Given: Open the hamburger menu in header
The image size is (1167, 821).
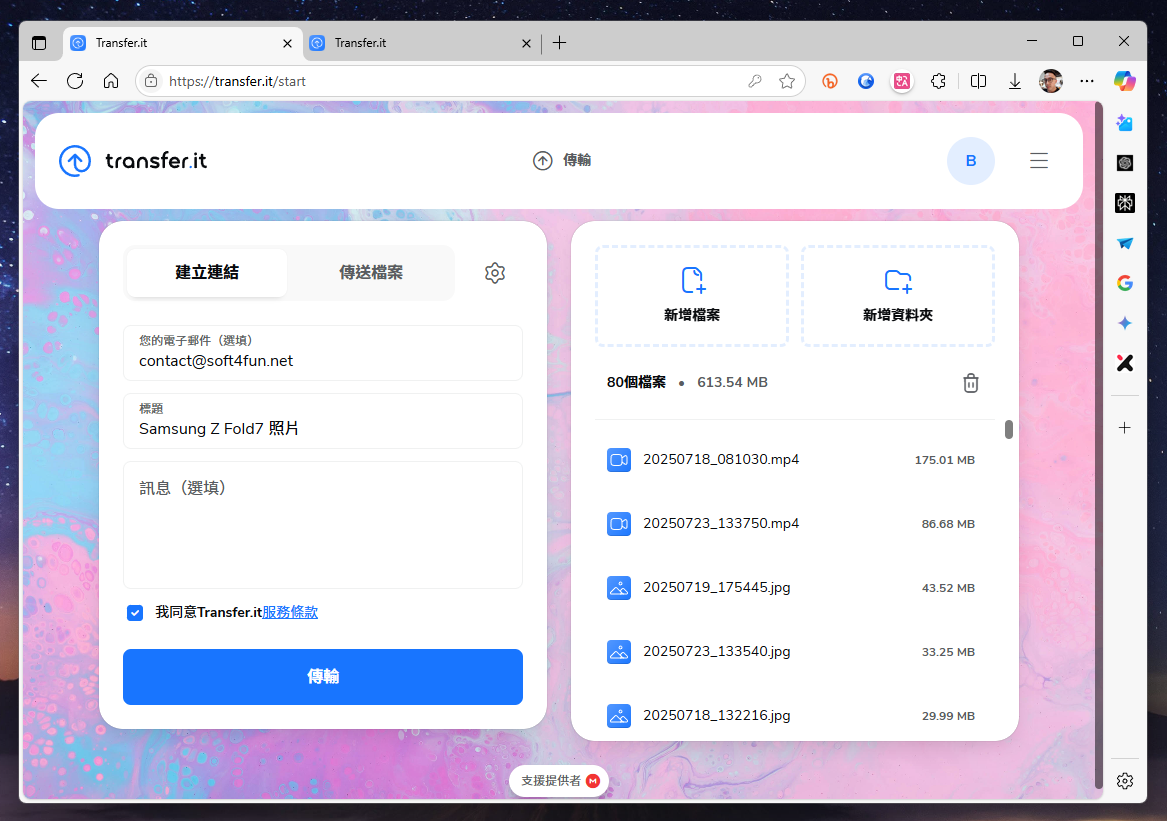Looking at the screenshot, I should [1039, 161].
